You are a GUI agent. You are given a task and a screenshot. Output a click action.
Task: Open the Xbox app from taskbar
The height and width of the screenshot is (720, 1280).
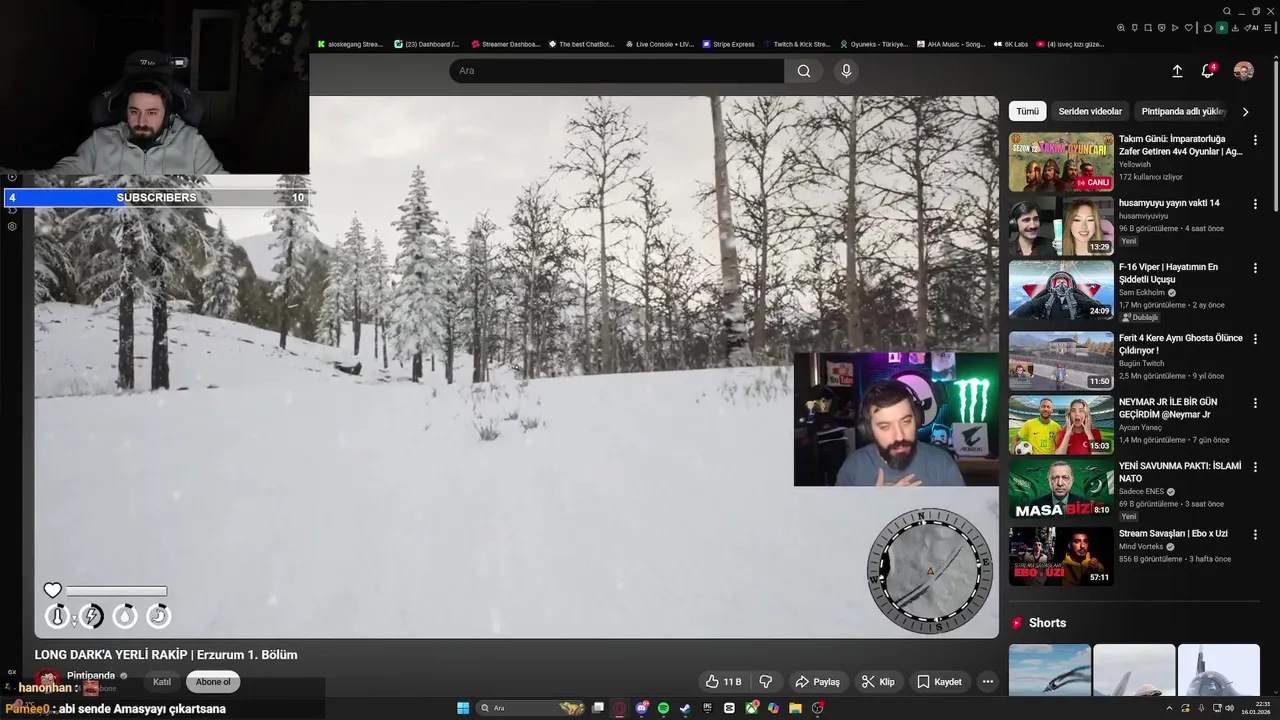(751, 708)
